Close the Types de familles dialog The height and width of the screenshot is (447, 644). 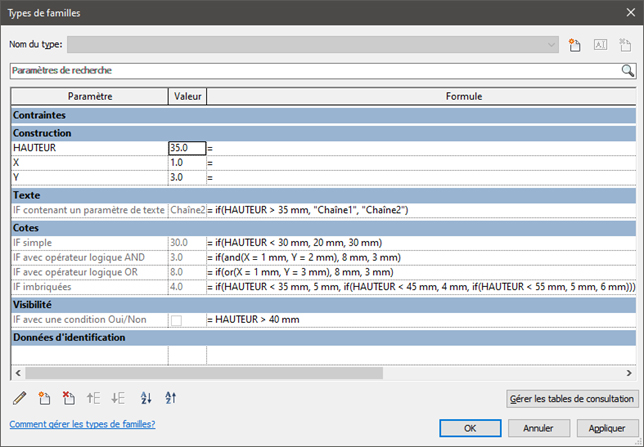(631, 13)
